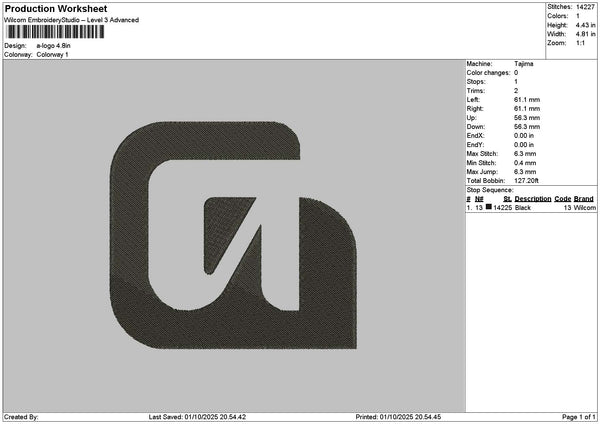Image resolution: width=600 pixels, height=424 pixels.
Task: Click the 'Stop Sequence:' heading
Action: point(490,190)
